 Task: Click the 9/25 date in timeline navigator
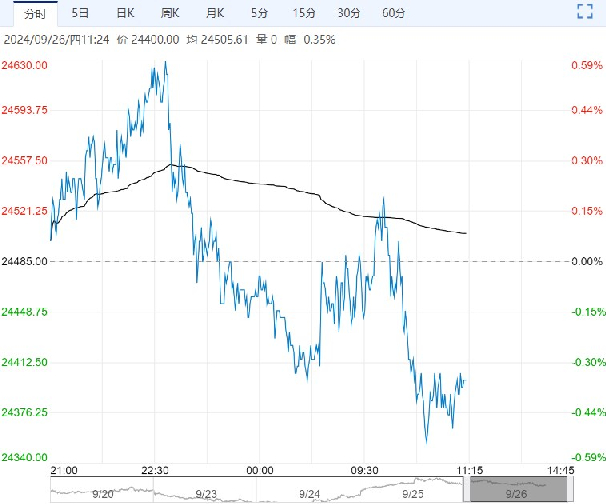pyautogui.click(x=412, y=492)
